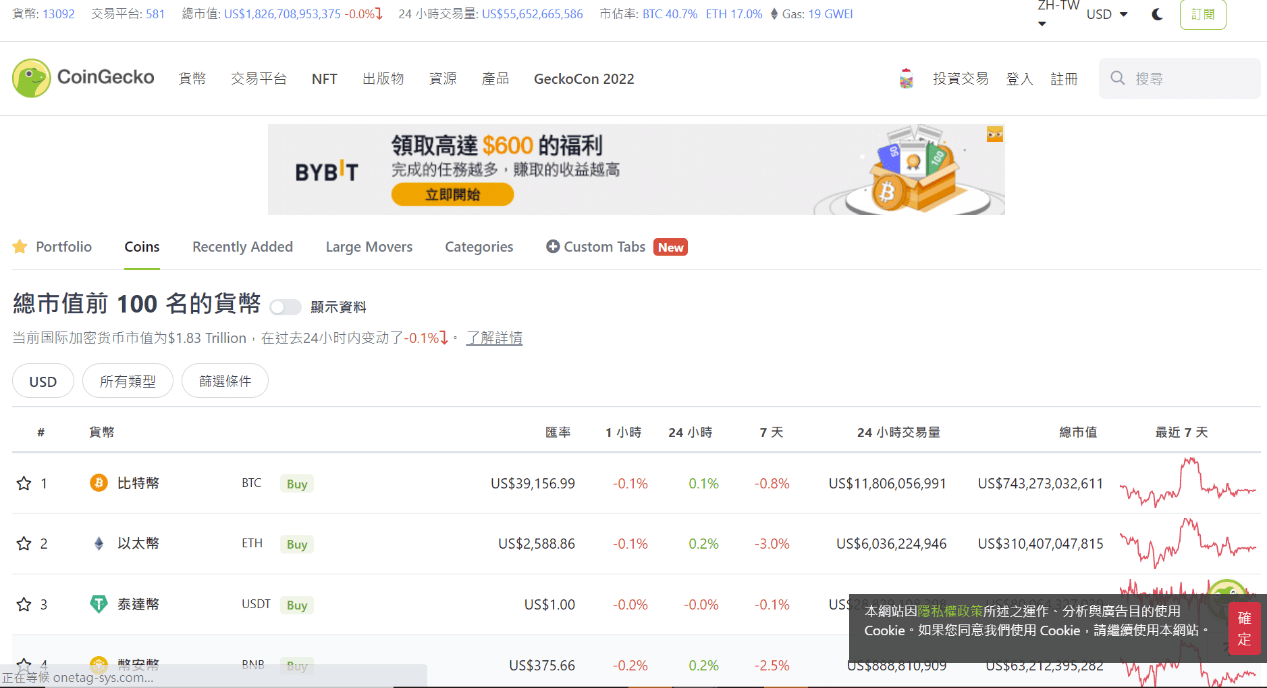
Task: Enable dark mode with the moon icon
Action: coord(1156,14)
